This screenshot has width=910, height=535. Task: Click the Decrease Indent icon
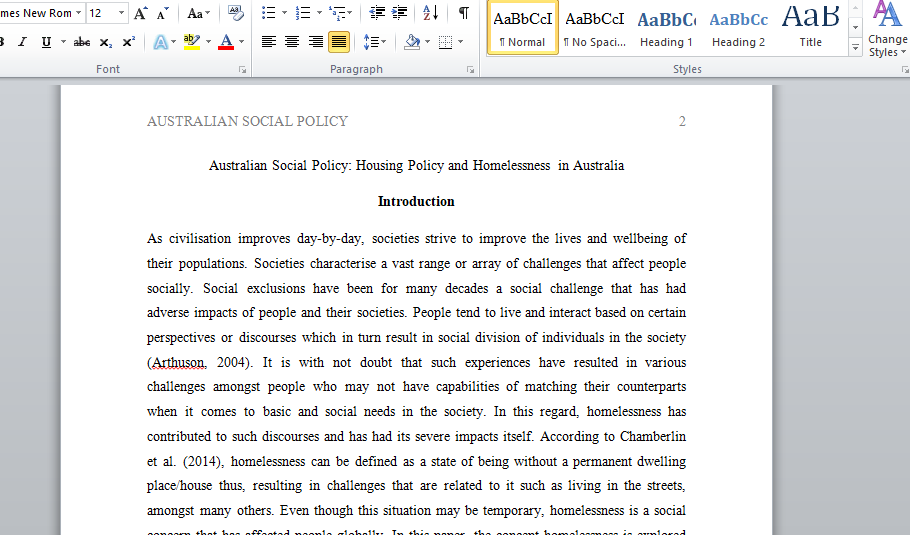coord(377,13)
